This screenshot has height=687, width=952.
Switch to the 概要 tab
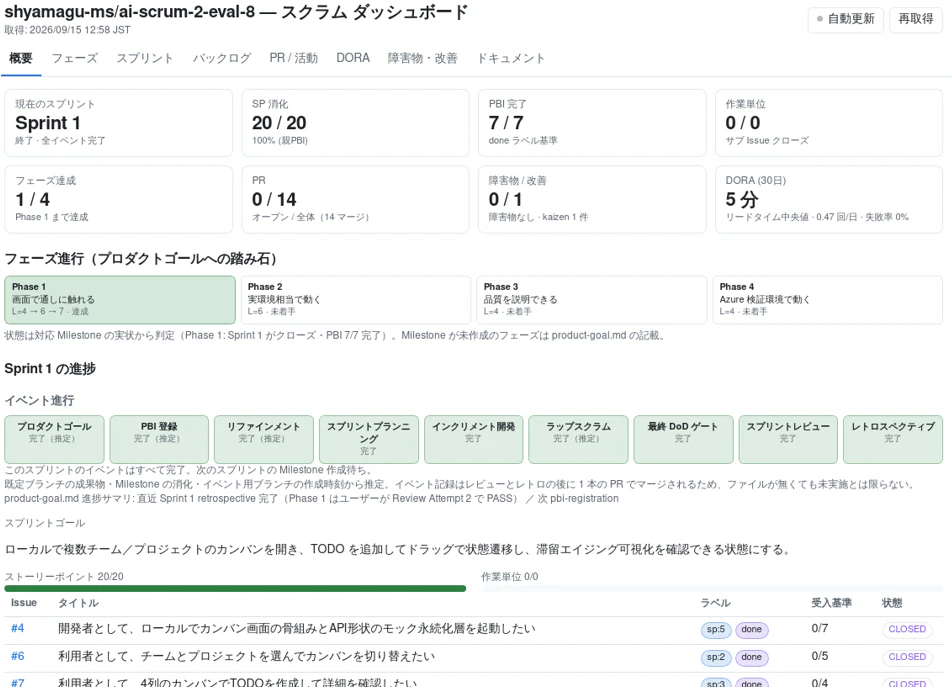tap(21, 58)
